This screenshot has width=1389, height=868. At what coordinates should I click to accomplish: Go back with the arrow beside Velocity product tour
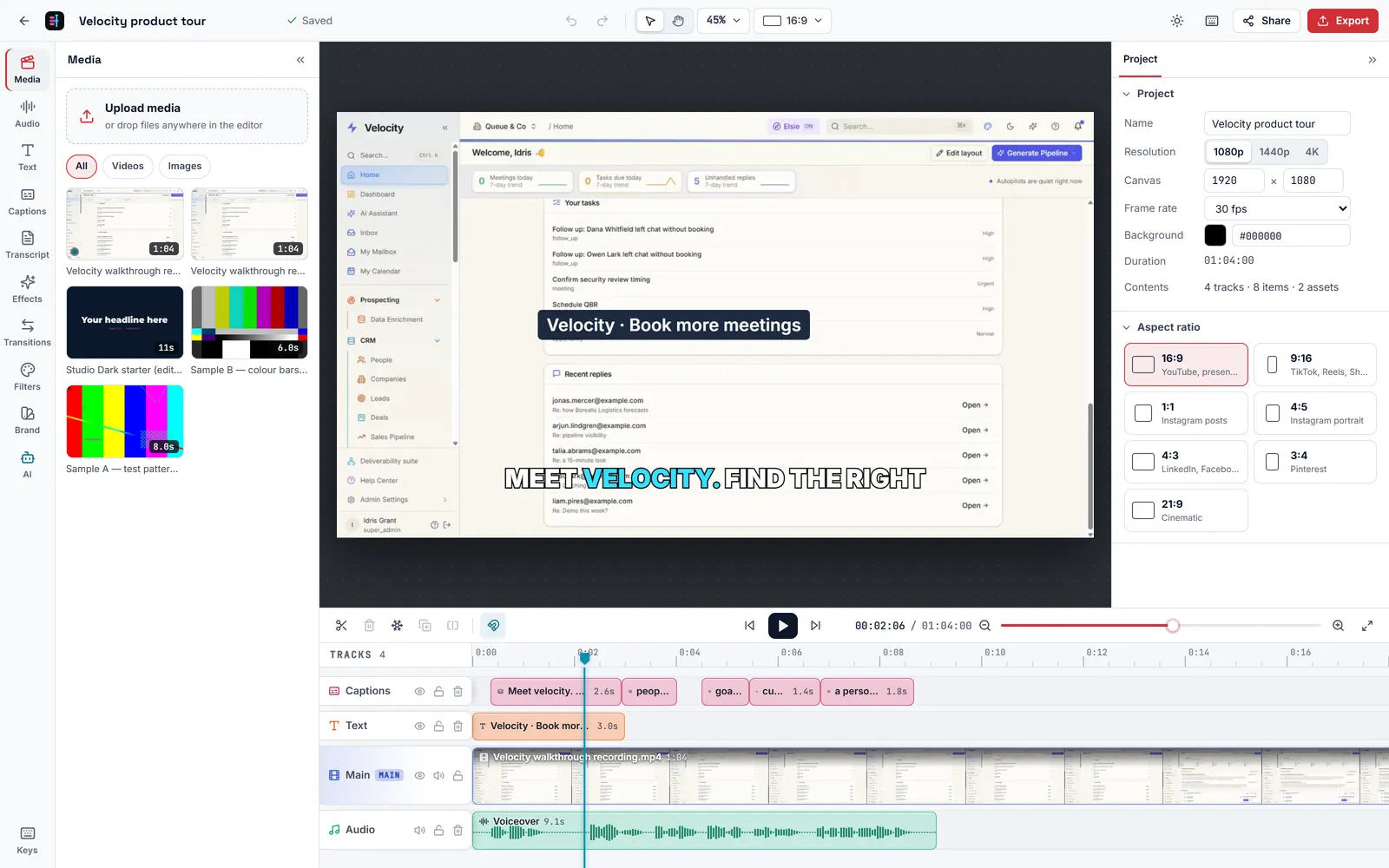click(23, 21)
